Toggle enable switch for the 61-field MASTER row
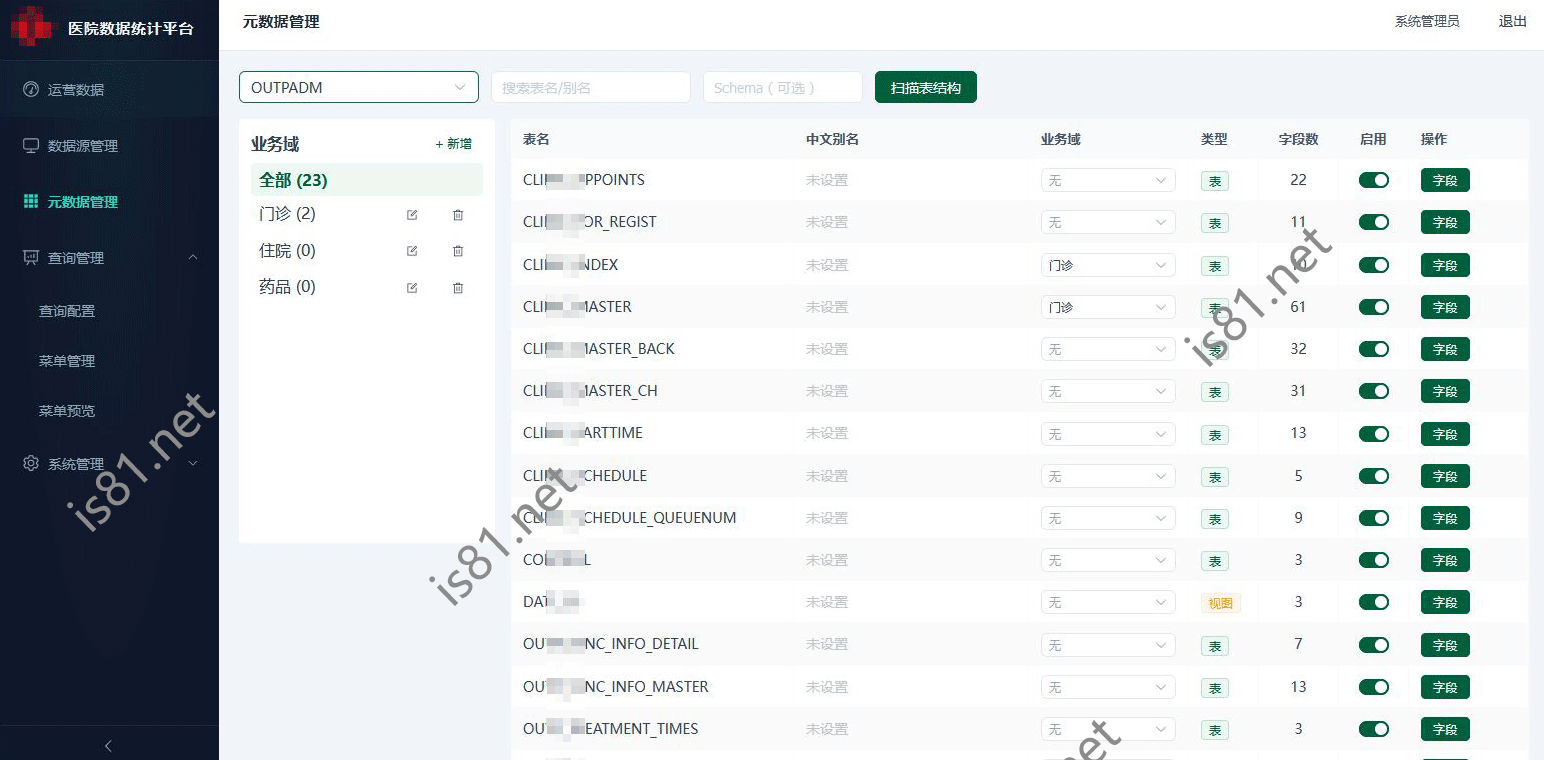This screenshot has width=1544, height=760. [1374, 307]
